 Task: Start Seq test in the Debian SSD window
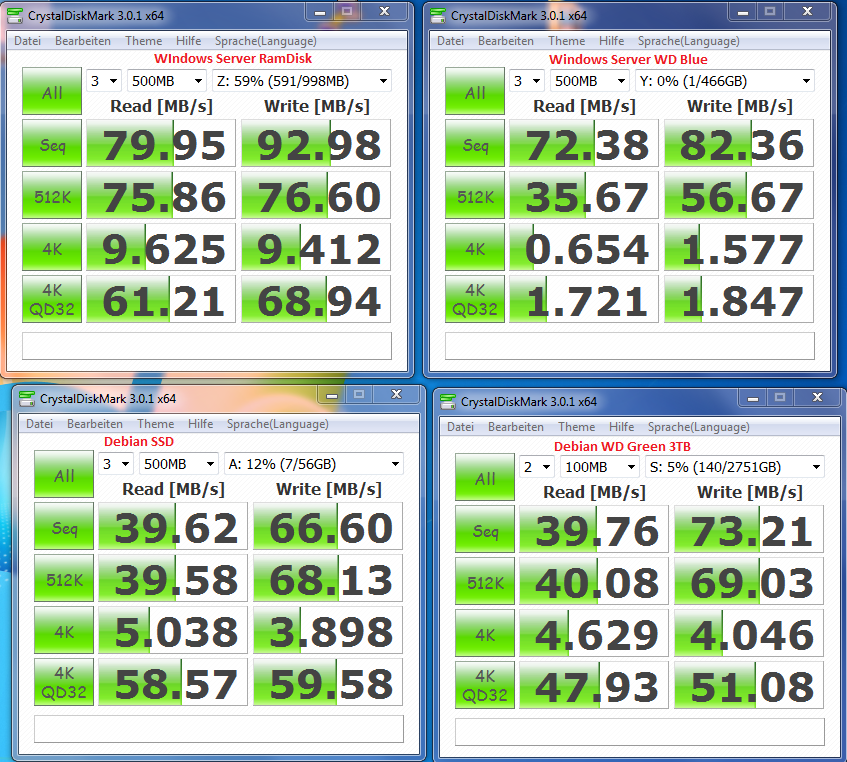click(x=64, y=526)
